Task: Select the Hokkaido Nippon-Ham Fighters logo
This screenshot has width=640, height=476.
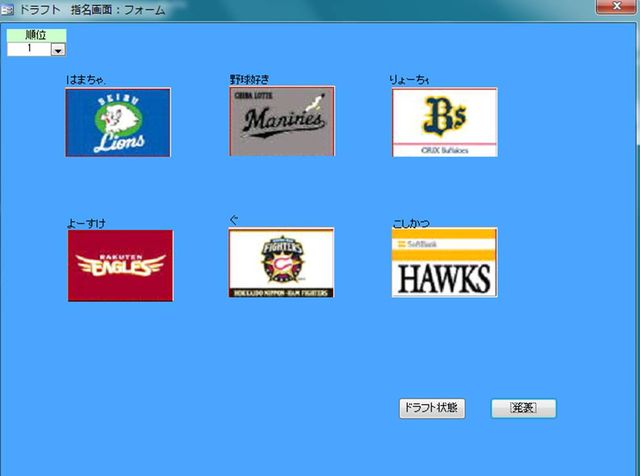Action: click(x=281, y=264)
